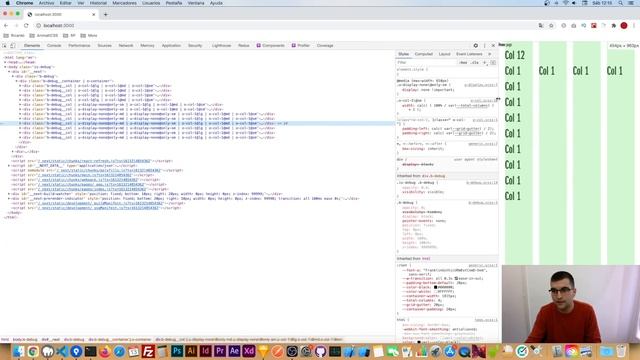Open the AnimatCSS bookmarks folder
The height and width of the screenshot is (360, 640).
[44, 36]
